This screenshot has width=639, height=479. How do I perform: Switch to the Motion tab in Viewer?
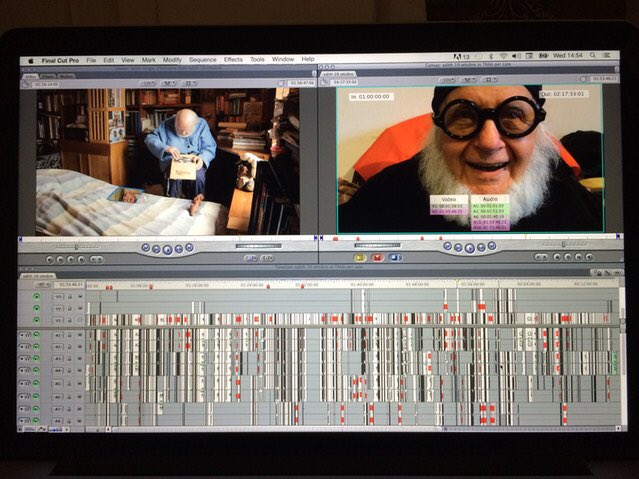[x=66, y=76]
